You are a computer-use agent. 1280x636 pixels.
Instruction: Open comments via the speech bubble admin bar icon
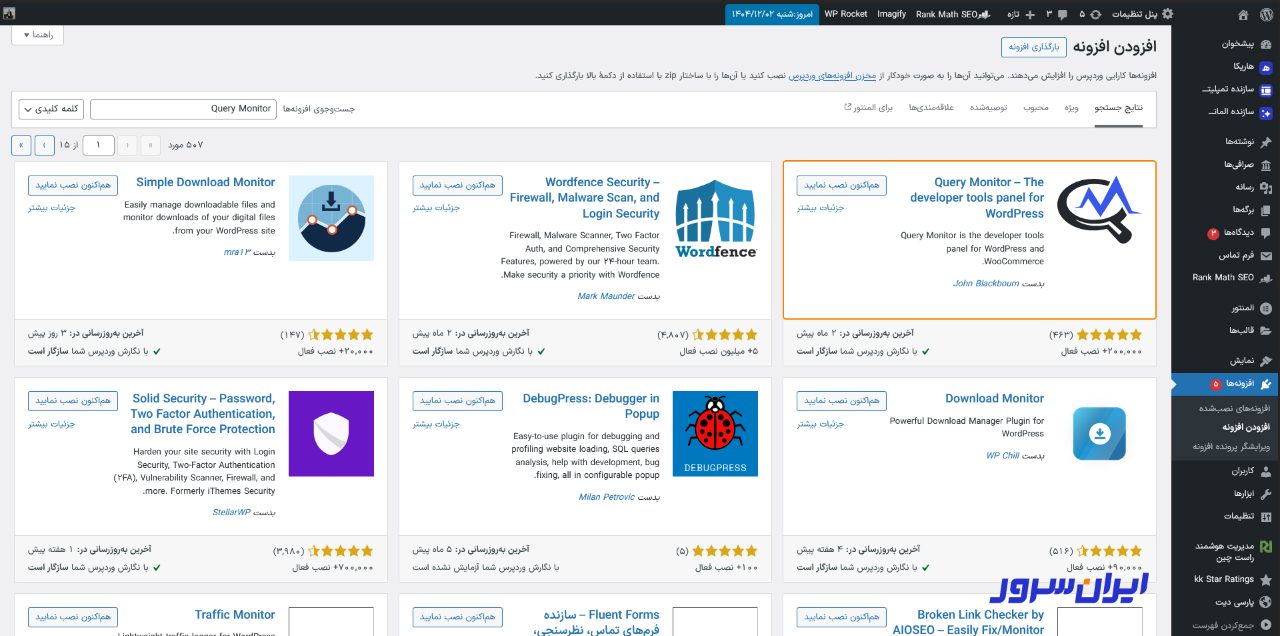(x=1063, y=14)
